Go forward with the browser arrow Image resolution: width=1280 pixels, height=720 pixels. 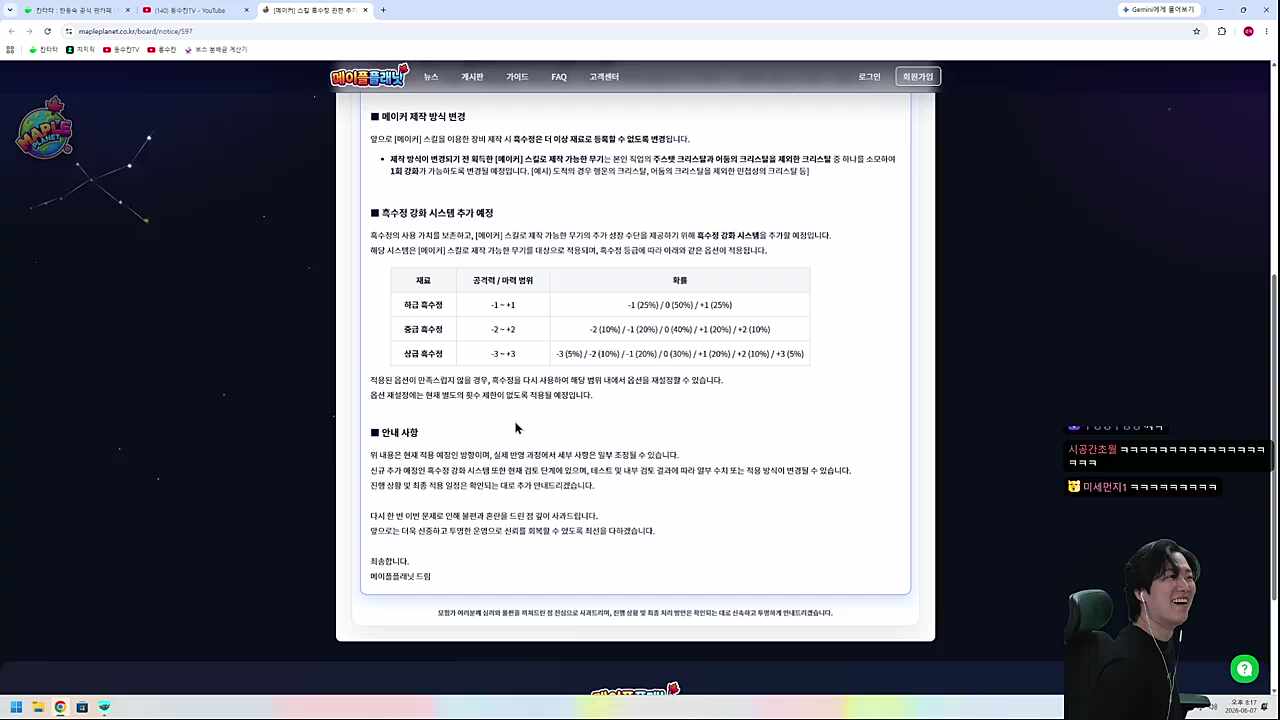coord(29,31)
